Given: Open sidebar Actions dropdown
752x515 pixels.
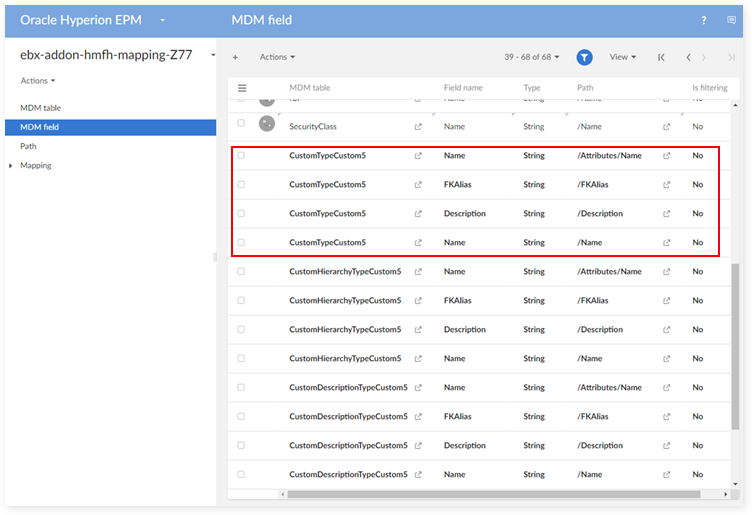Looking at the screenshot, I should pos(38,81).
